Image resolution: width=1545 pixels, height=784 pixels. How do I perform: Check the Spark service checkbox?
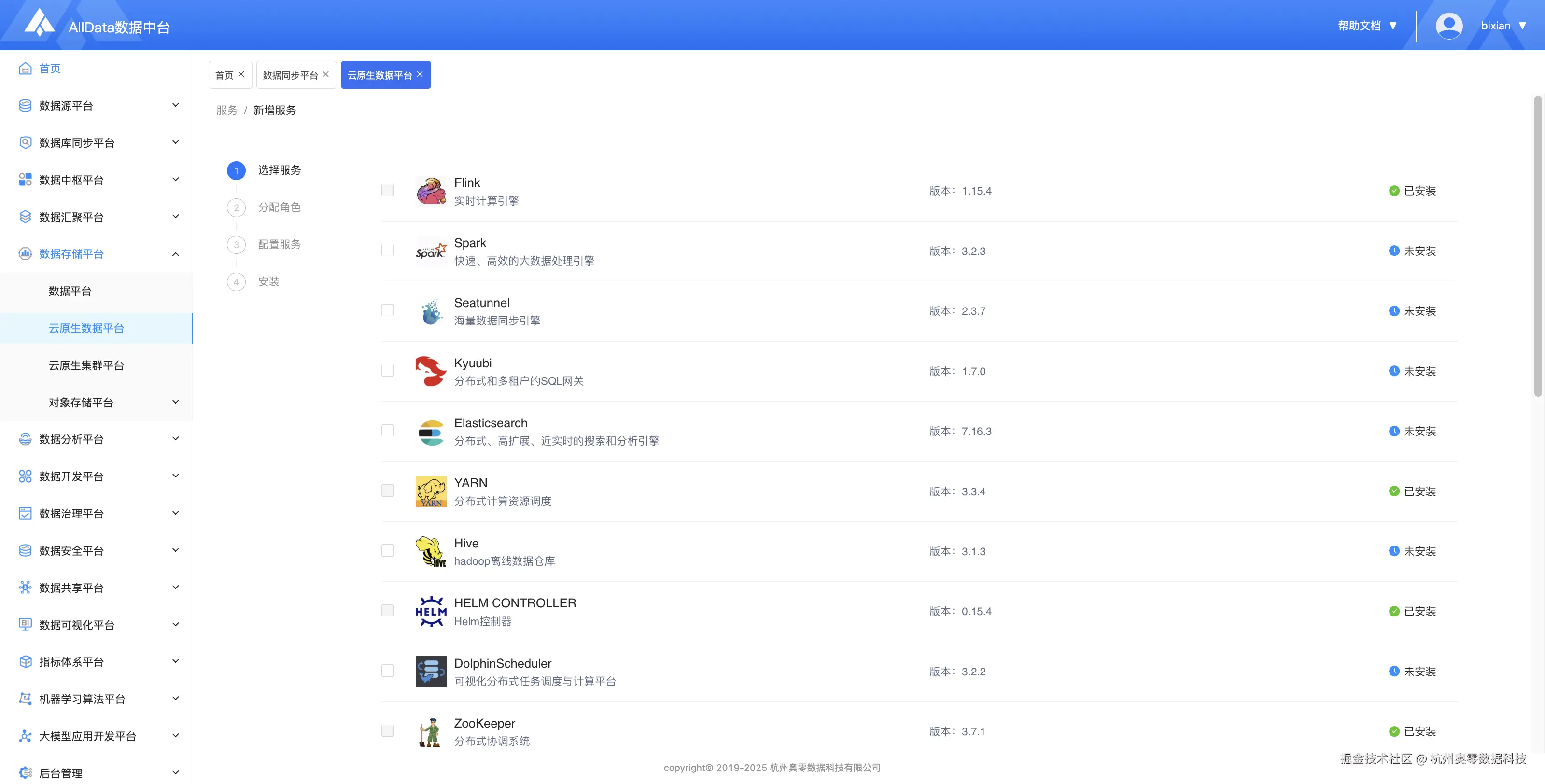(387, 251)
